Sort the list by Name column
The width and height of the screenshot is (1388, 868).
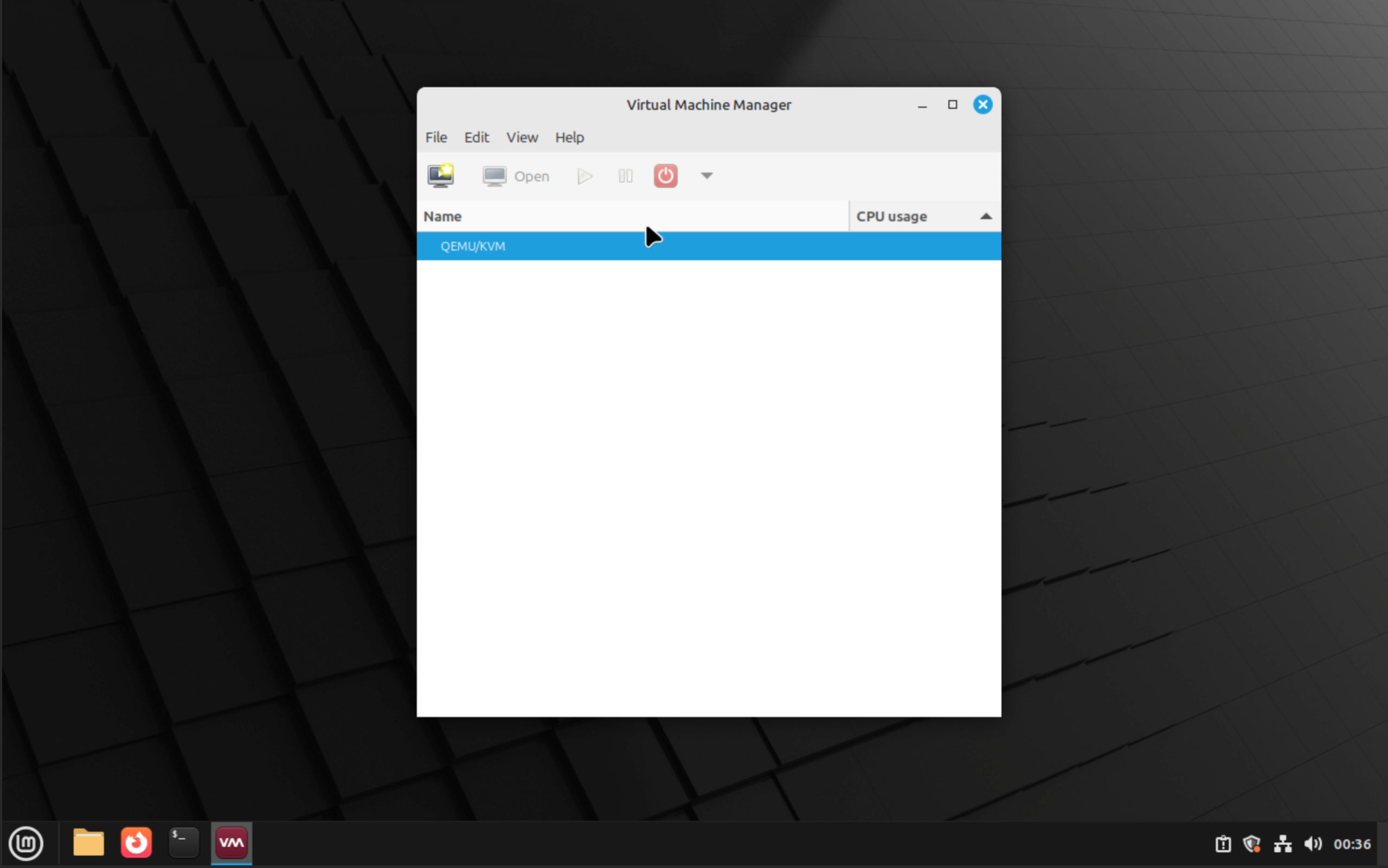pos(442,216)
